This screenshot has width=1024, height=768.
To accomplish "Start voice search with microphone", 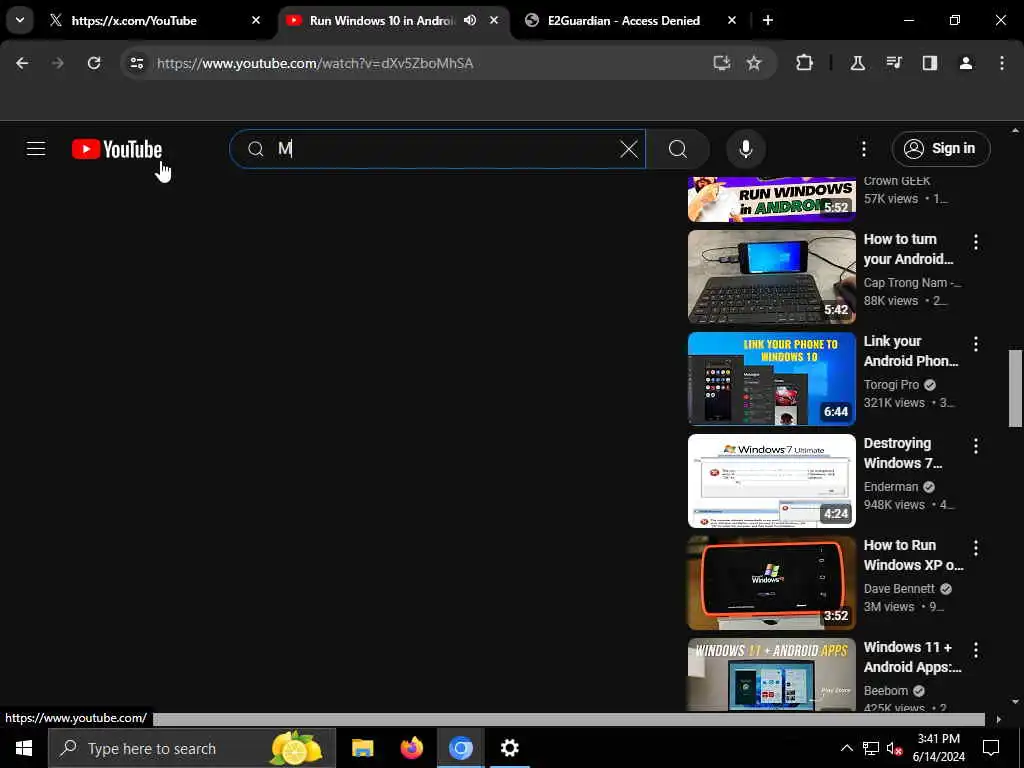I will point(745,149).
